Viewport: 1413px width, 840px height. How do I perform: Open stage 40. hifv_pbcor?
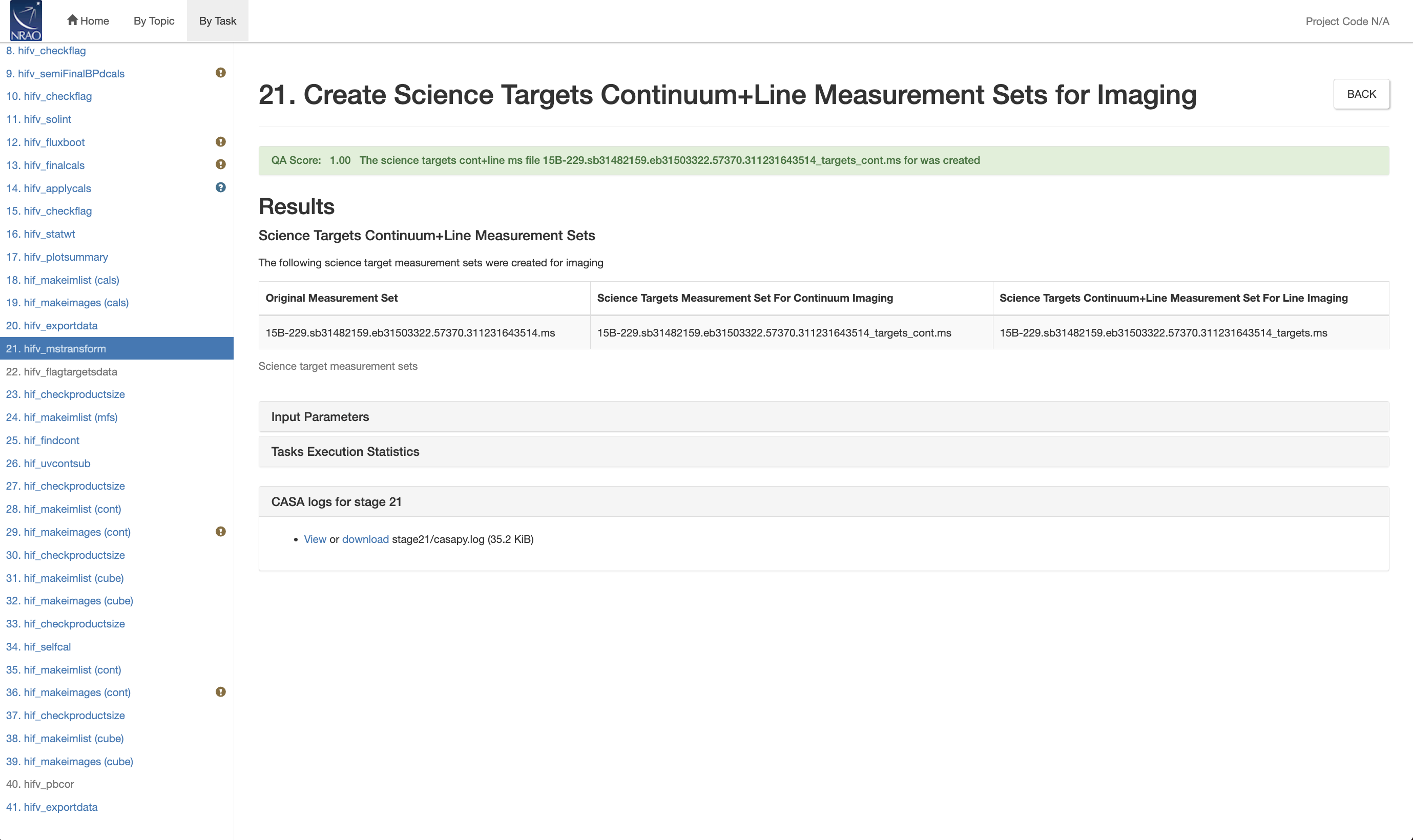point(39,784)
